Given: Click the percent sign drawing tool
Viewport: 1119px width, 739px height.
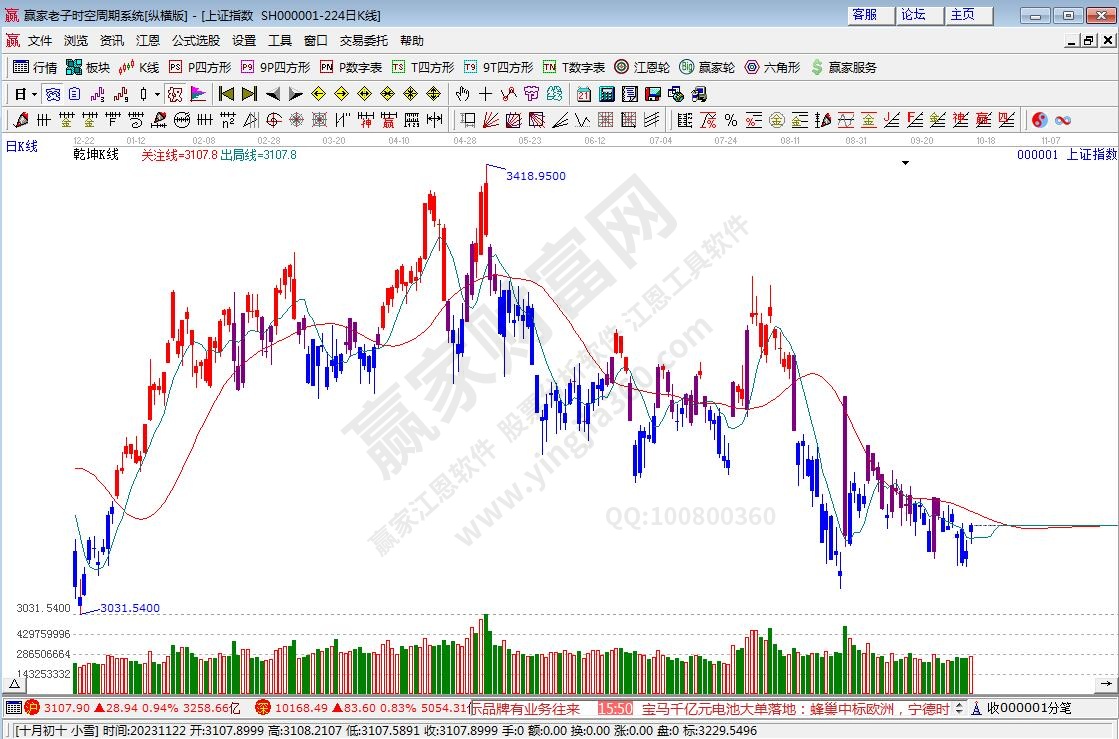Looking at the screenshot, I should tap(730, 120).
